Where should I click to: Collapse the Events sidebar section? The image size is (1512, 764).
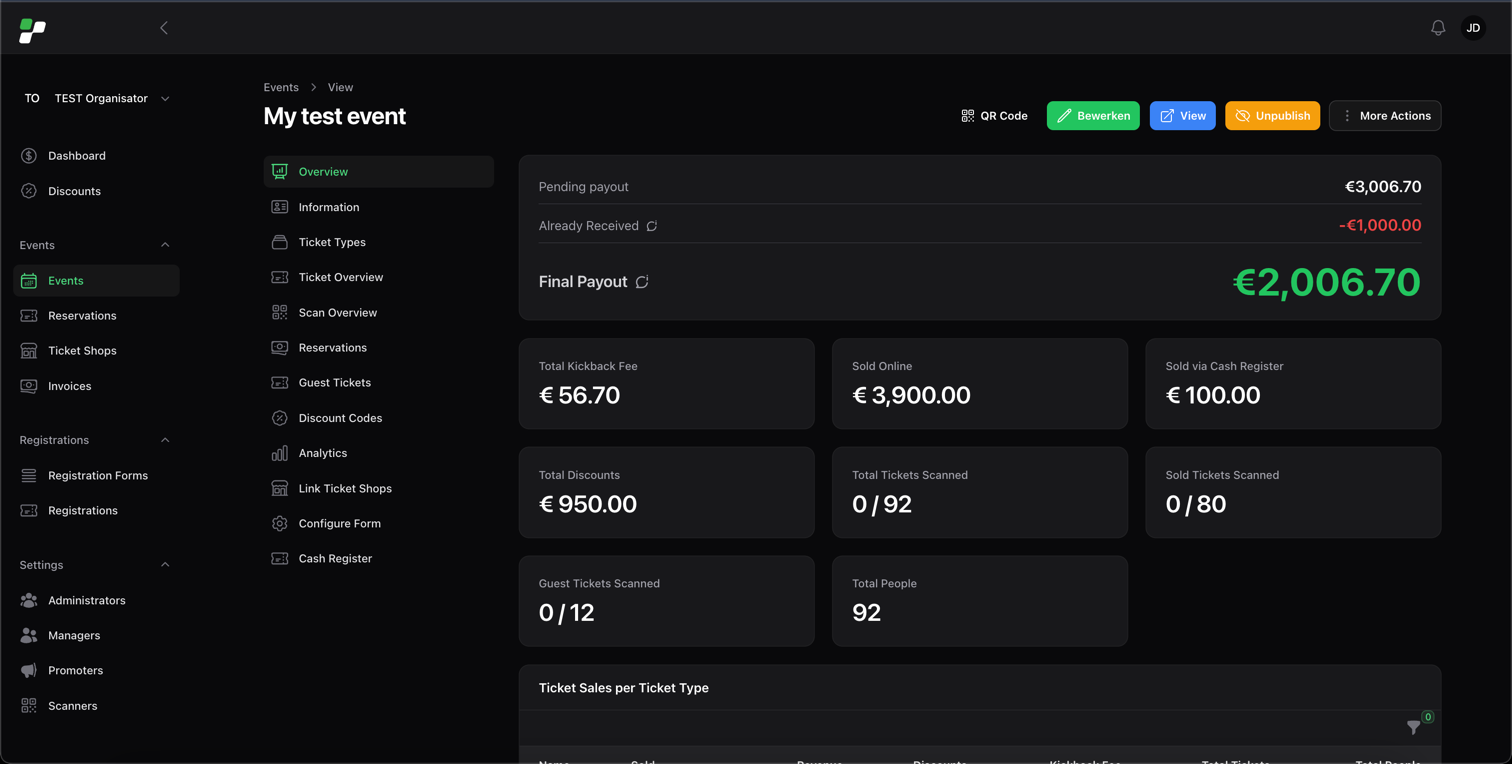point(165,245)
